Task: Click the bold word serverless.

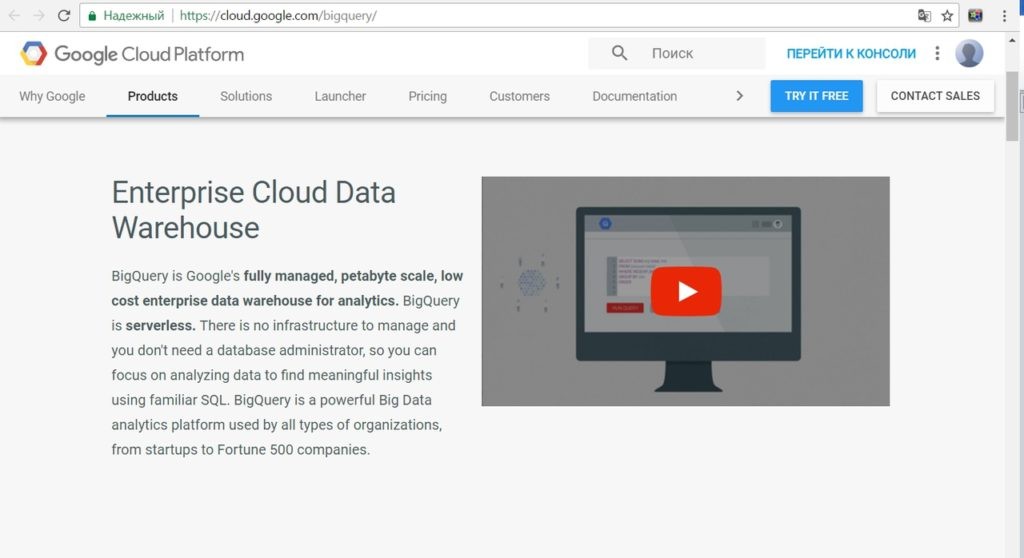Action: [x=160, y=325]
